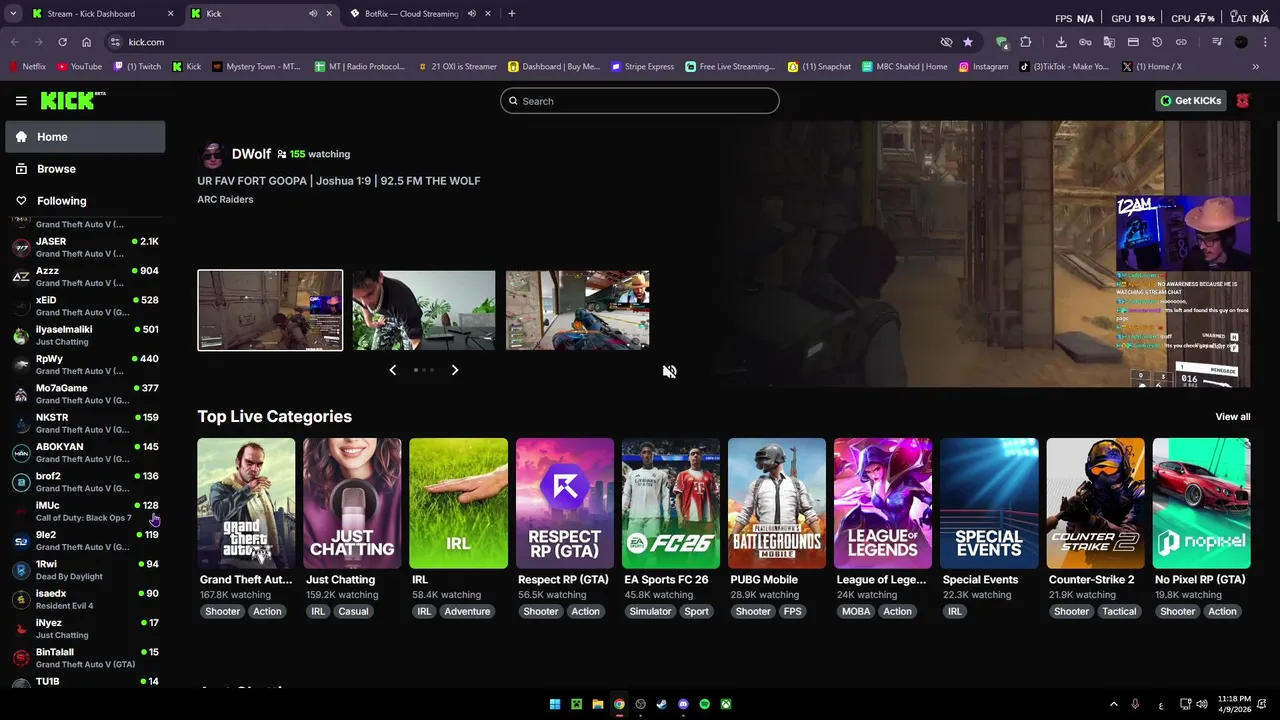The width and height of the screenshot is (1280, 720).
Task: Click the browser home button
Action: coord(87,42)
